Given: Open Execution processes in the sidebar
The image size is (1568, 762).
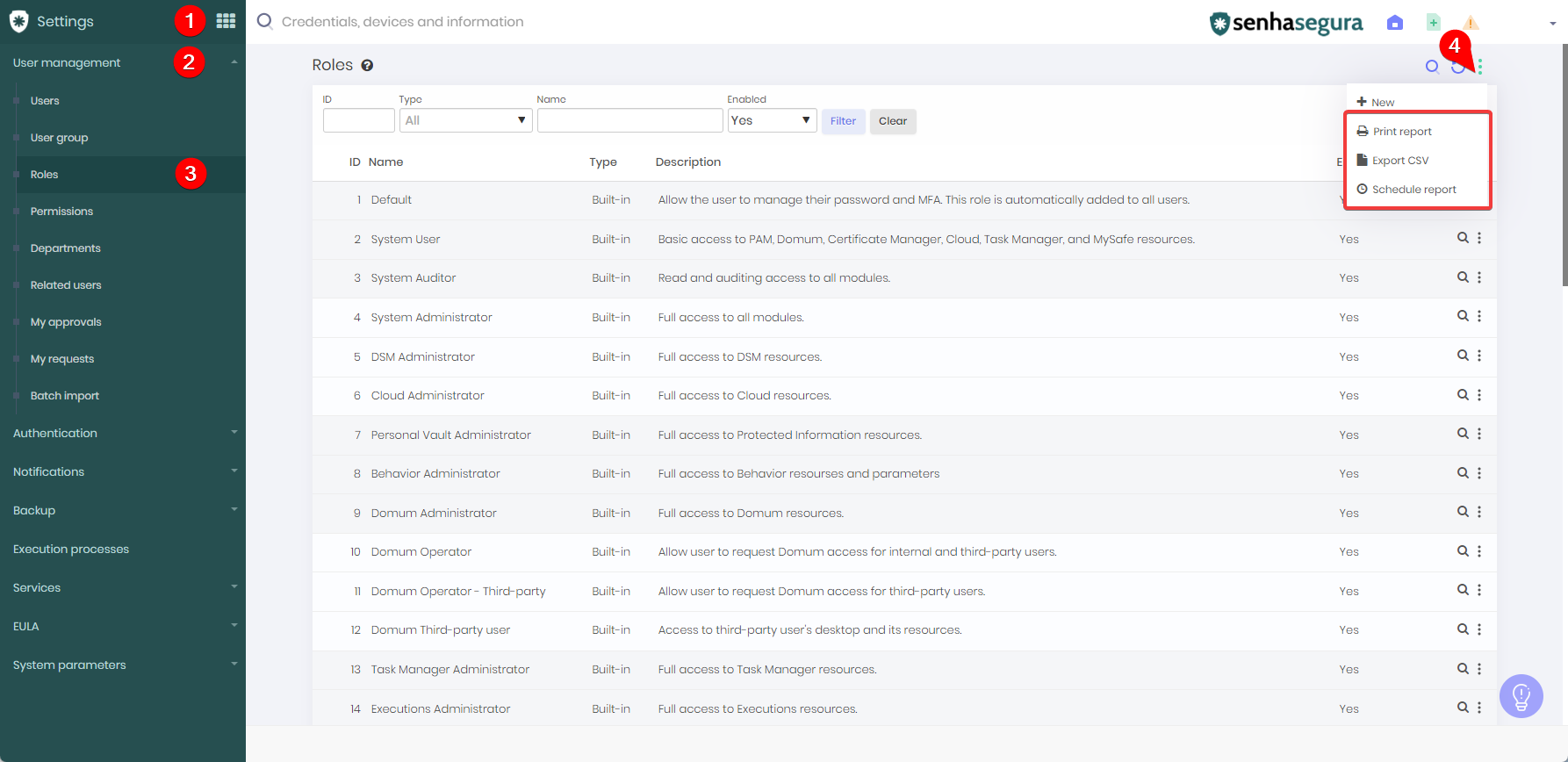Looking at the screenshot, I should pyautogui.click(x=71, y=549).
